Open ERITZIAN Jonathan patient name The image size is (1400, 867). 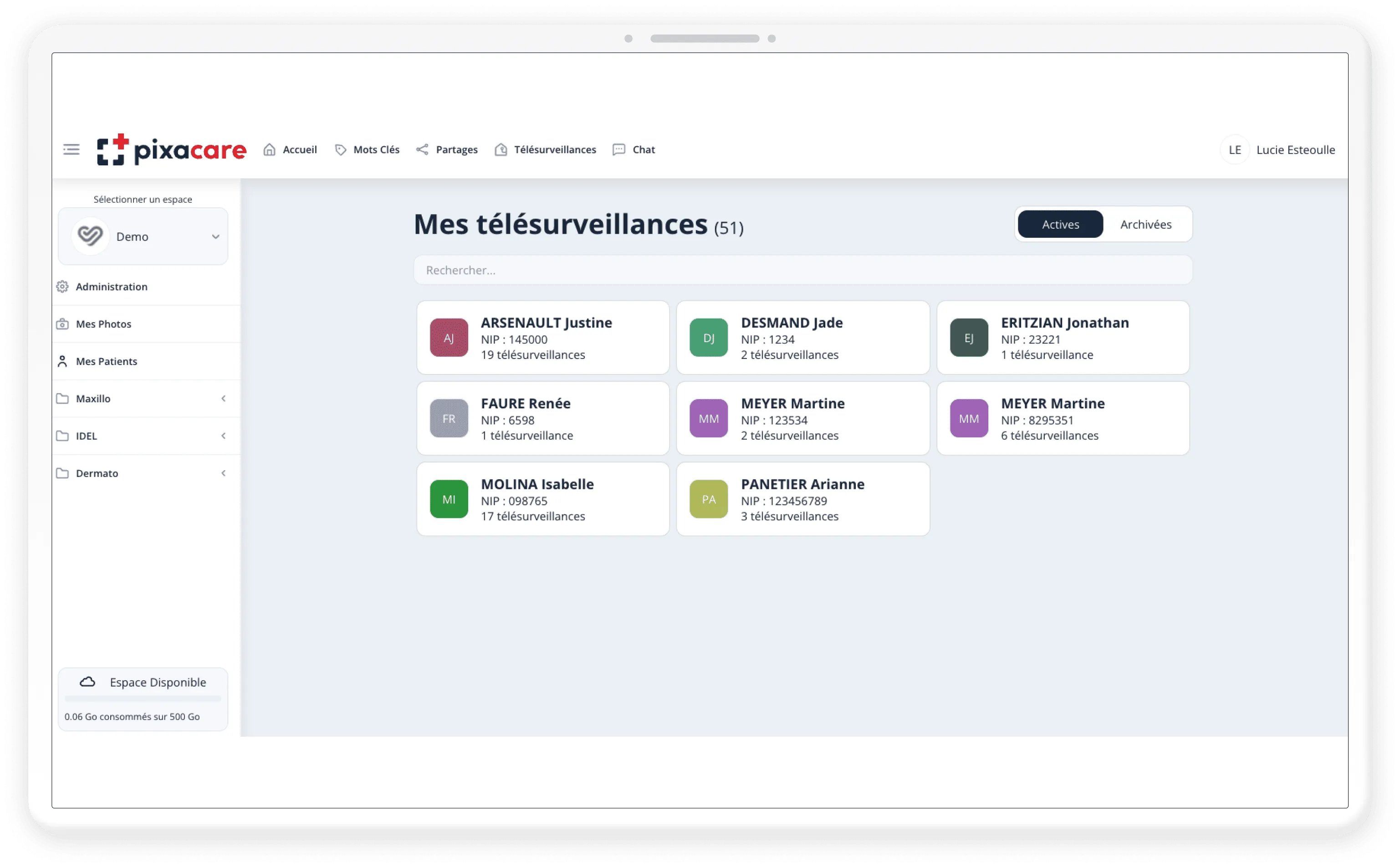(1065, 323)
